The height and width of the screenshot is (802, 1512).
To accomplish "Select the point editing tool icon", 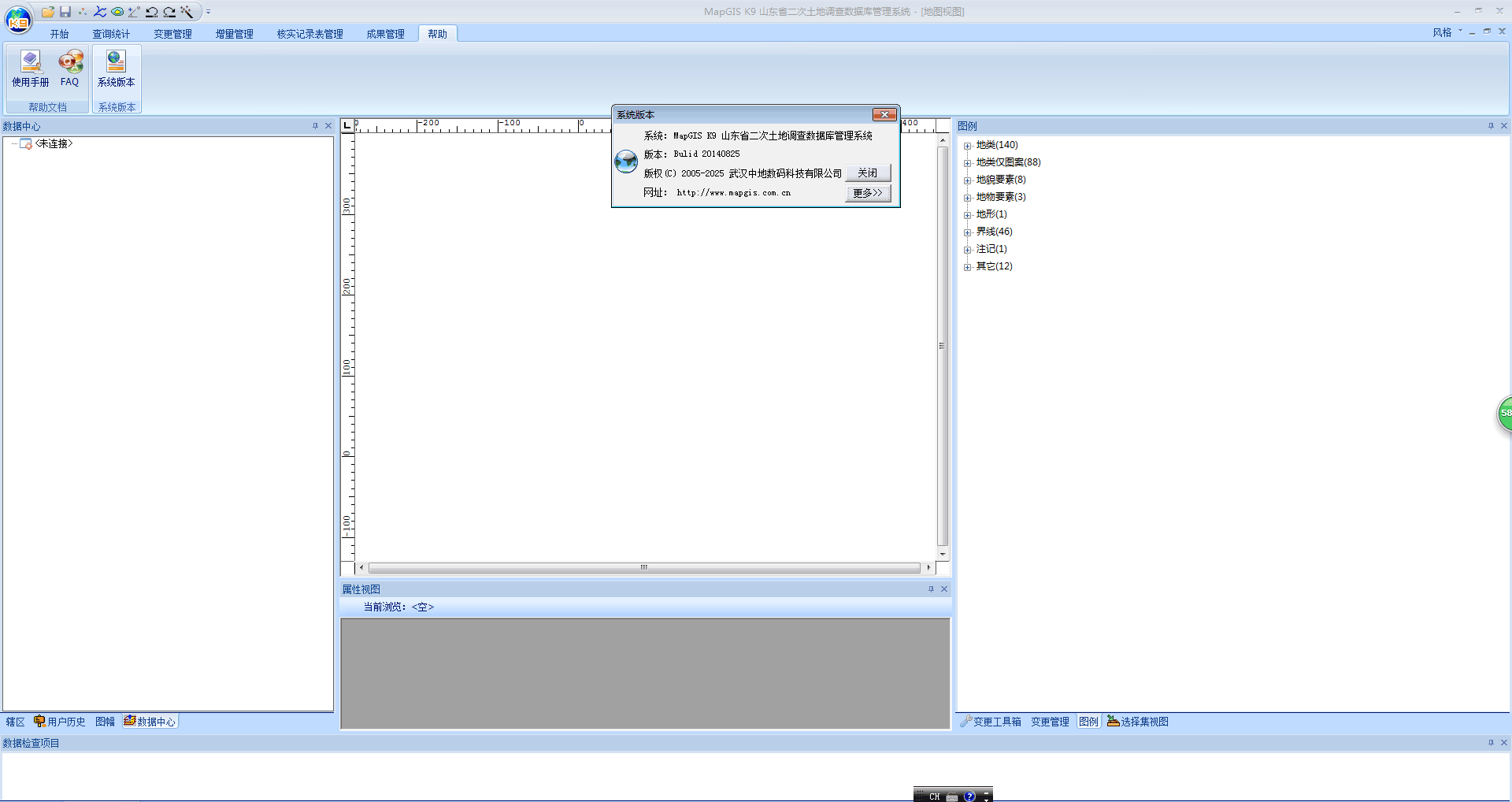I will tap(83, 12).
